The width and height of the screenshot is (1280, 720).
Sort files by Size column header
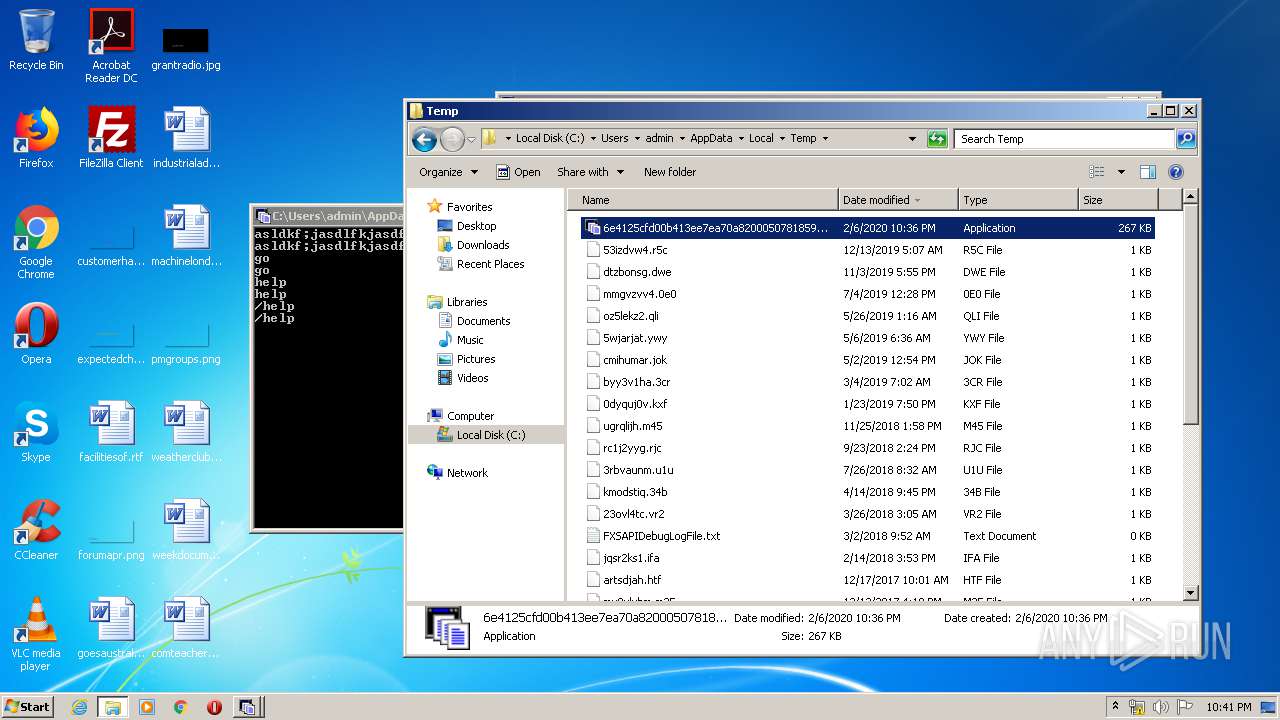[1117, 200]
